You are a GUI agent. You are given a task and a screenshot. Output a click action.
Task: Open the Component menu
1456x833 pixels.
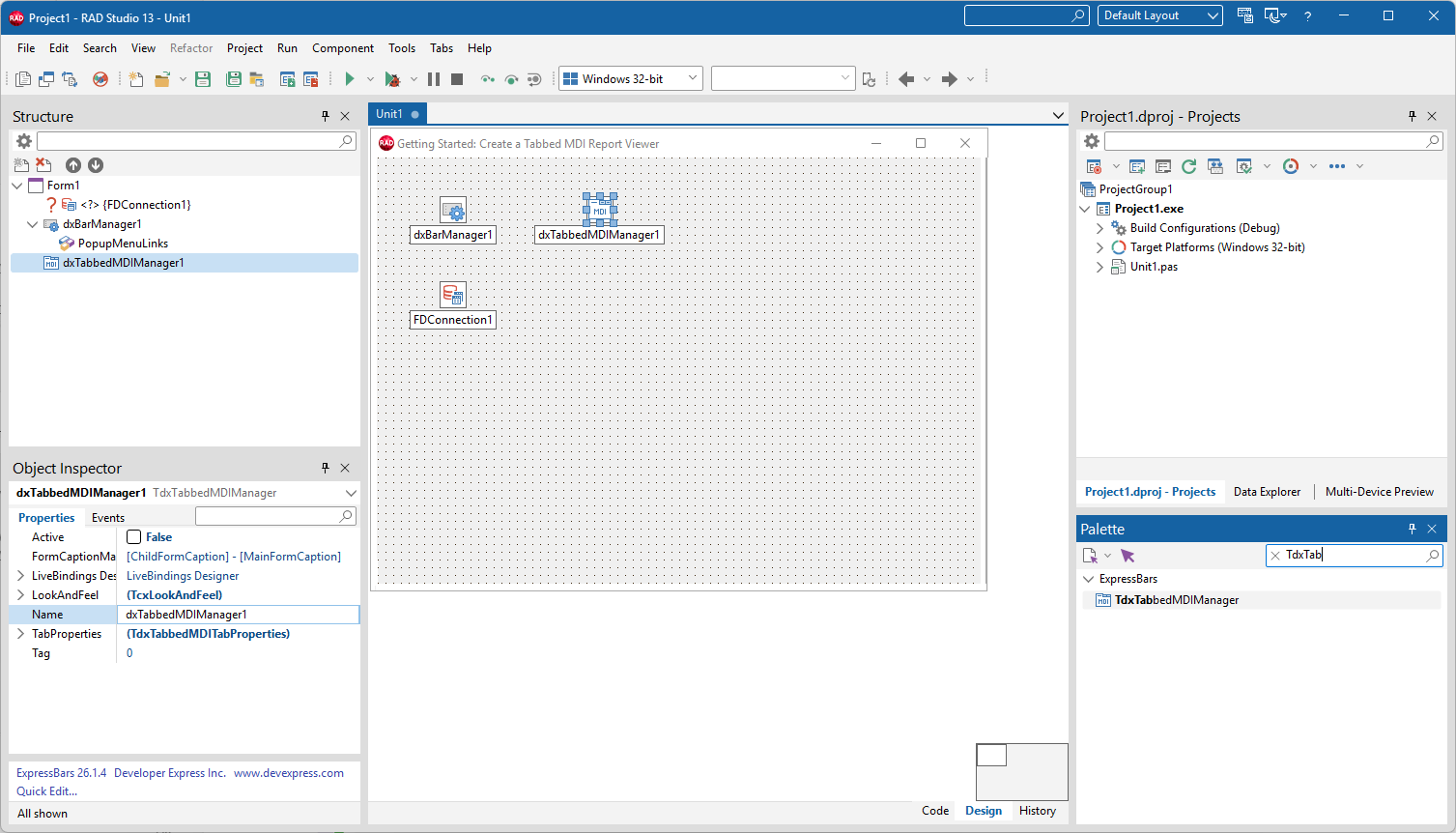343,48
